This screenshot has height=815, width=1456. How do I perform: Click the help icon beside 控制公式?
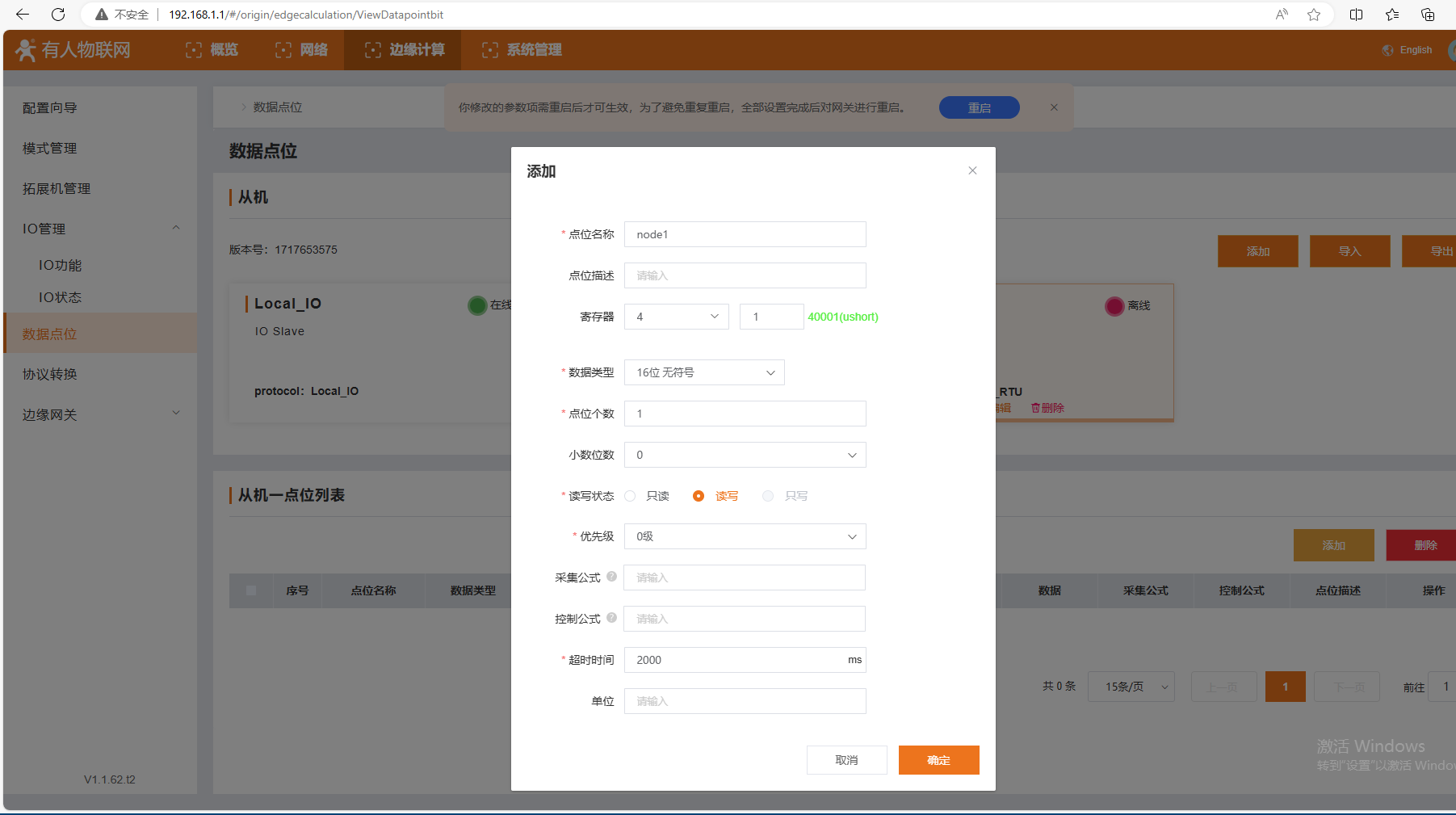pyautogui.click(x=611, y=618)
